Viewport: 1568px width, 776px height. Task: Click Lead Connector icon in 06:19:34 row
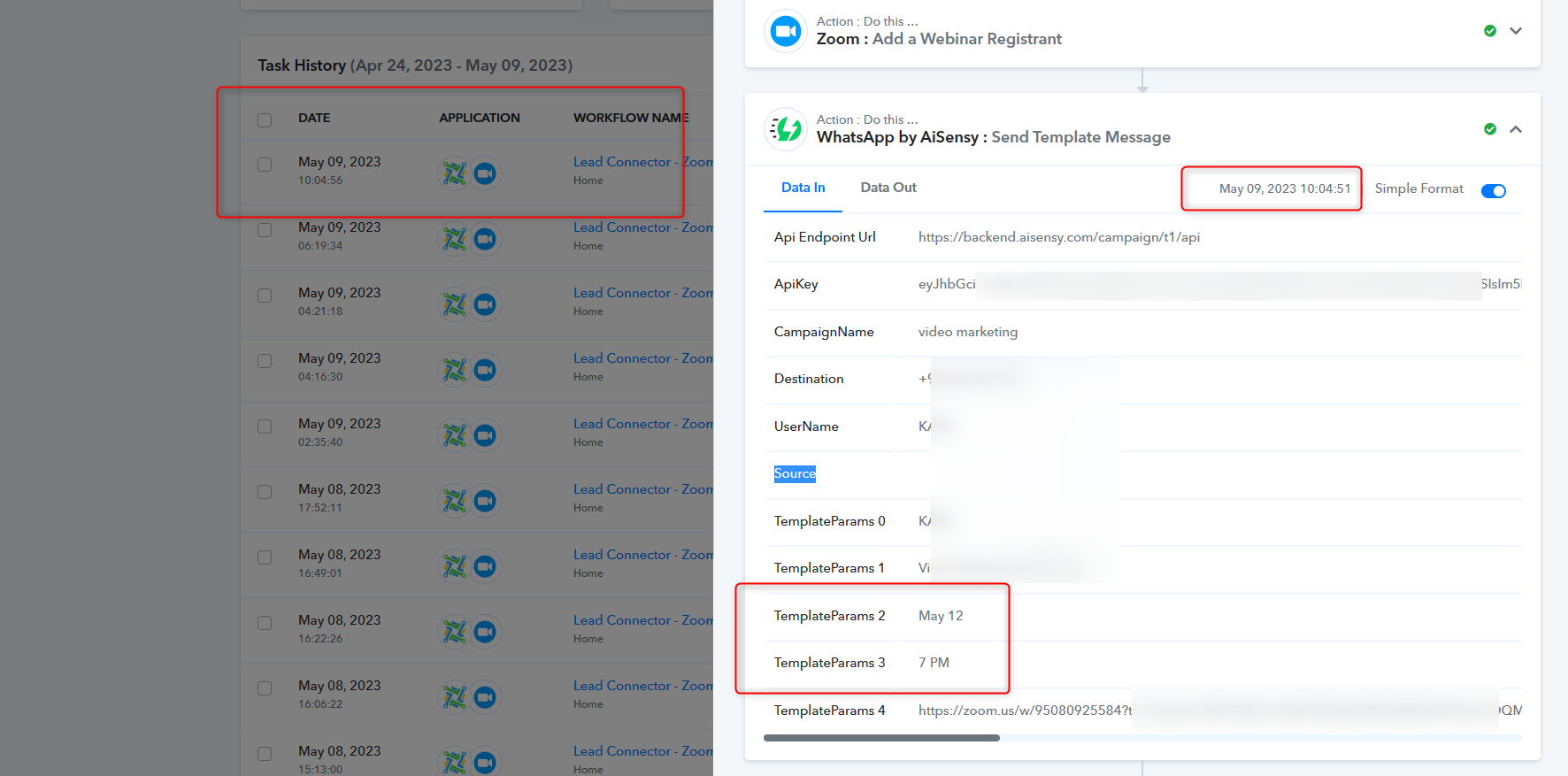(455, 239)
